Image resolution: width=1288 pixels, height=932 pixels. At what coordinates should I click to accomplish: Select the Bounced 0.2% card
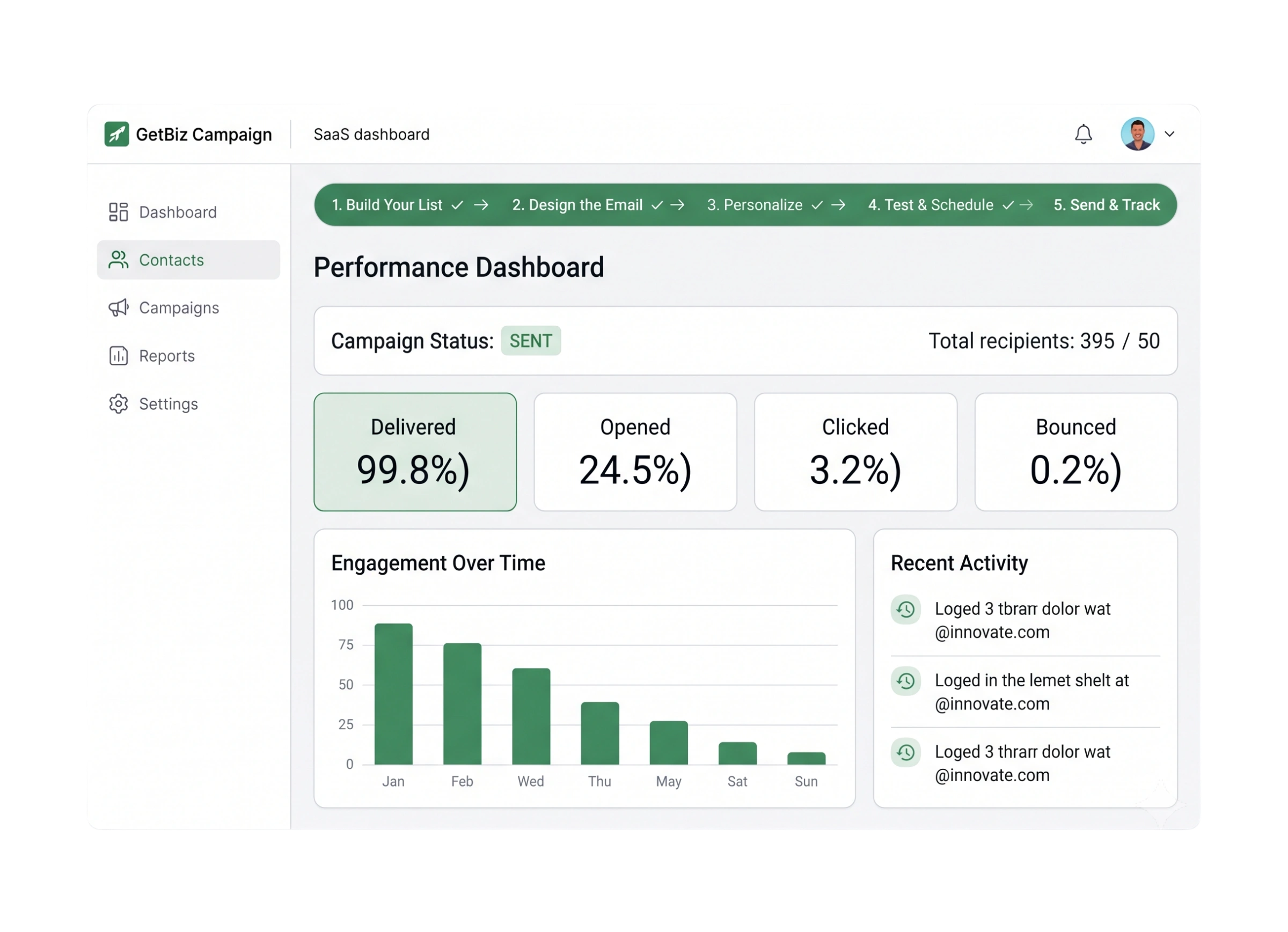coord(1075,452)
